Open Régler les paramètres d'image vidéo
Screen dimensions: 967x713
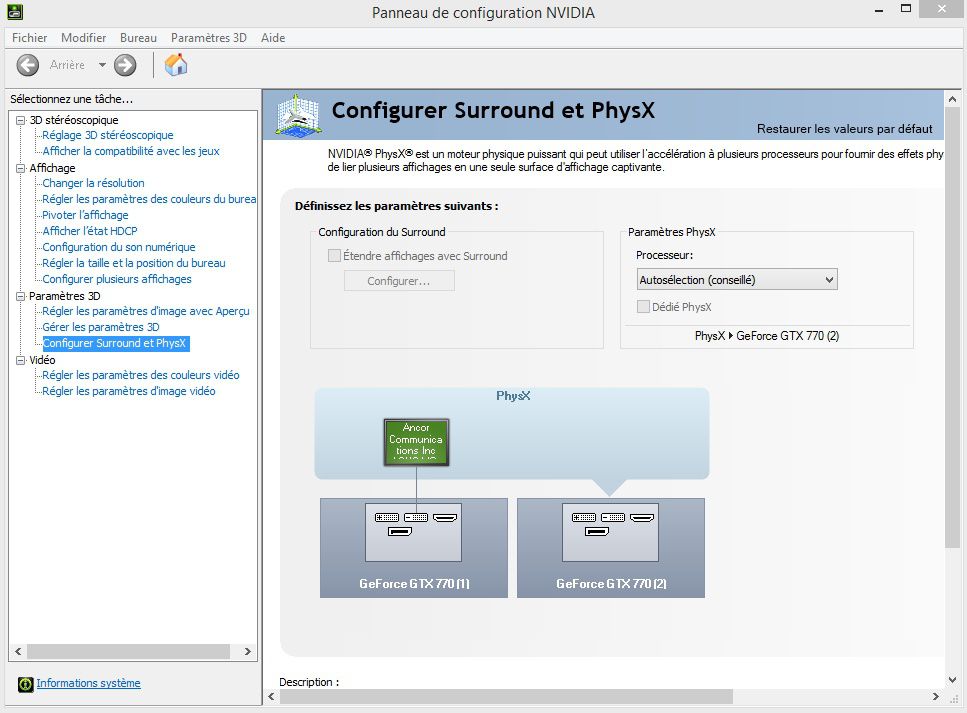[x=128, y=392]
